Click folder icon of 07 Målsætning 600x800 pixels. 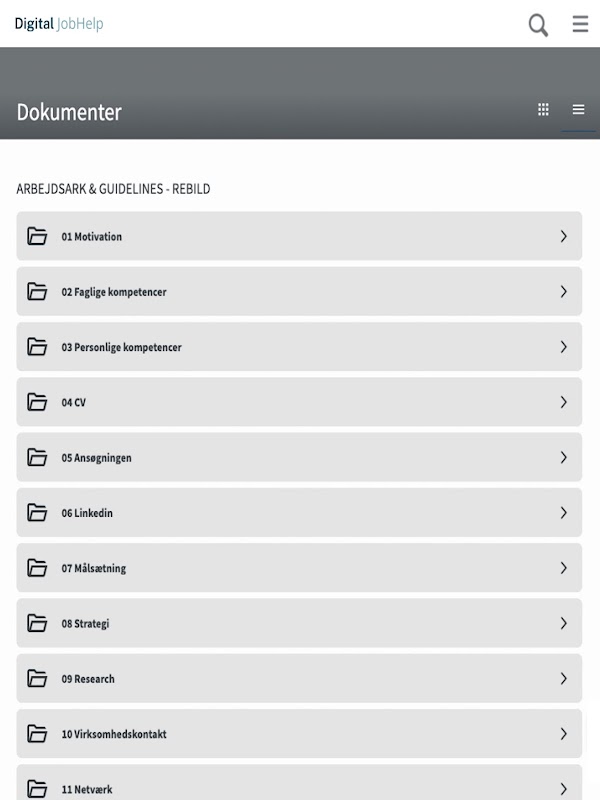(37, 568)
